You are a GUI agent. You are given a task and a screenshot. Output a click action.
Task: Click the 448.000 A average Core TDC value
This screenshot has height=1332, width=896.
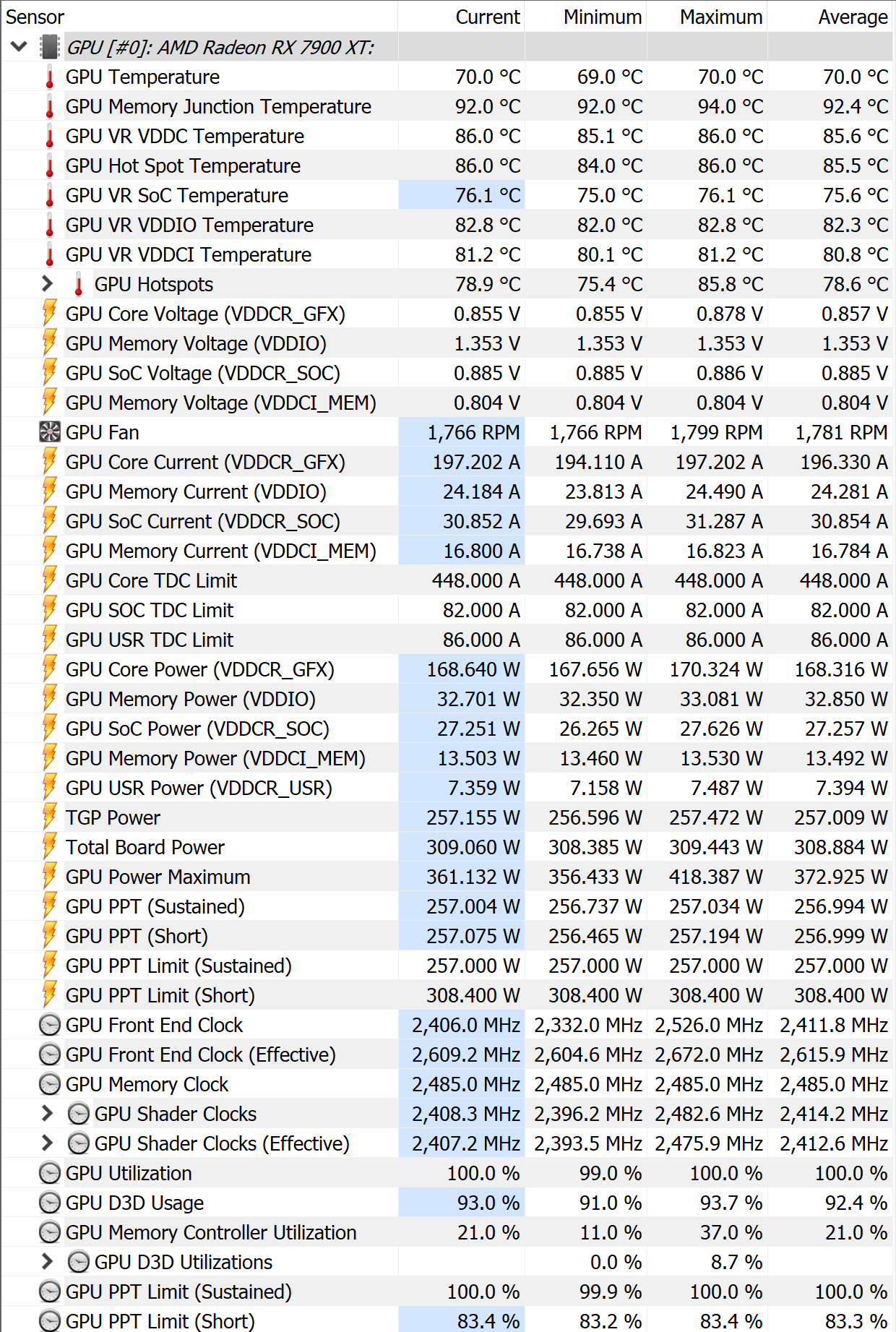tap(844, 580)
